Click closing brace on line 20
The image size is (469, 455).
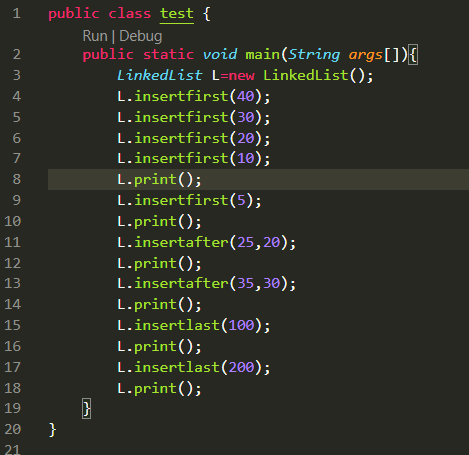point(52,430)
